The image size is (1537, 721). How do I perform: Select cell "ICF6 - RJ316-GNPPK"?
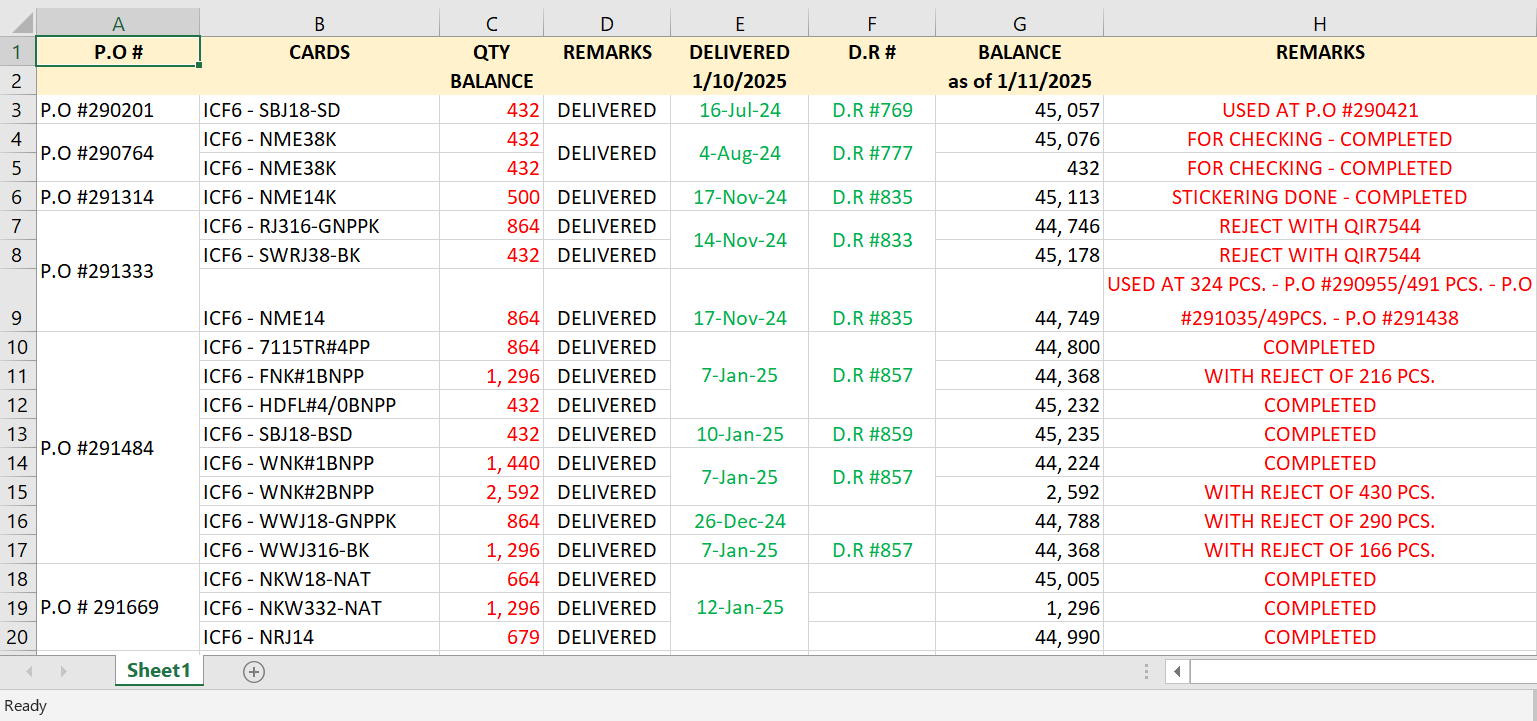tap(320, 226)
